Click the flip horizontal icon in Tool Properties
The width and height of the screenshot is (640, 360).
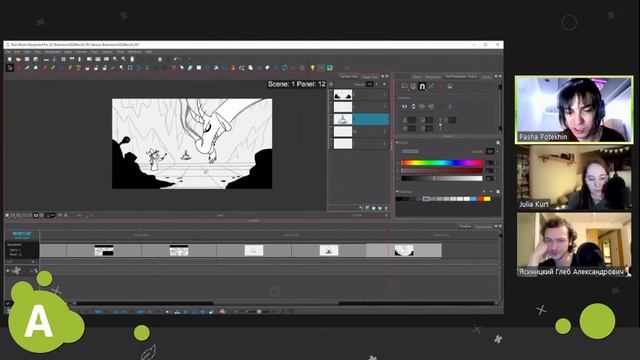[x=404, y=107]
